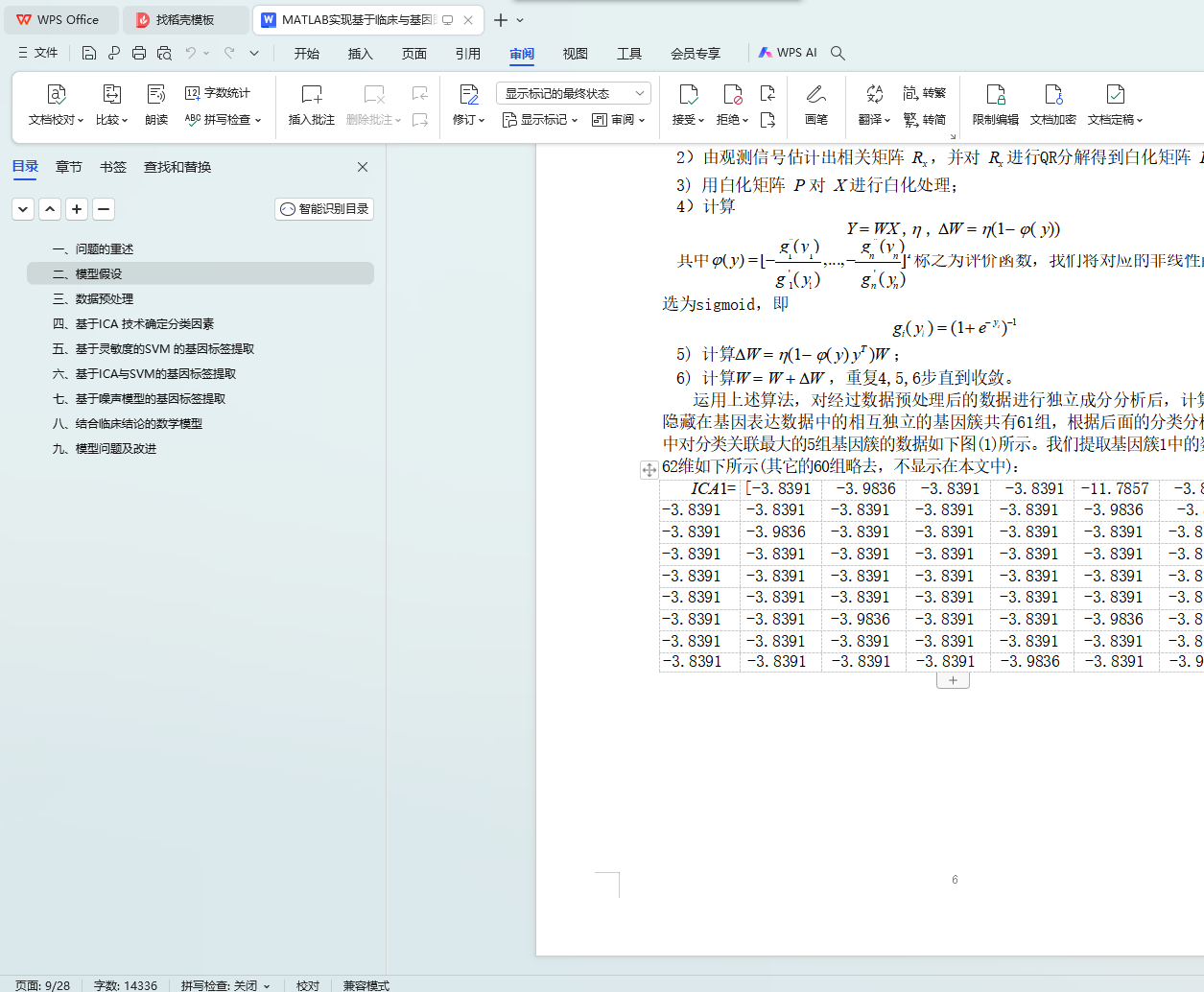Click 文档定稿 finalize document icon
1204x992 pixels.
pos(1115,94)
